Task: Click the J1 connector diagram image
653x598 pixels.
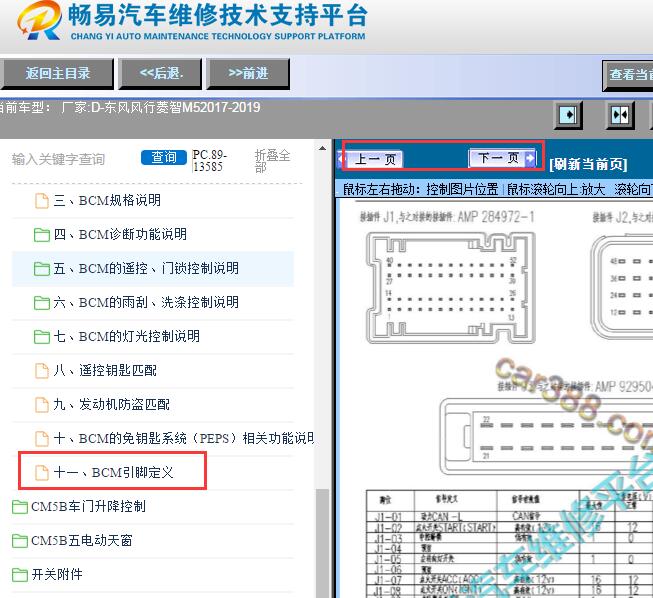Action: [x=450, y=288]
